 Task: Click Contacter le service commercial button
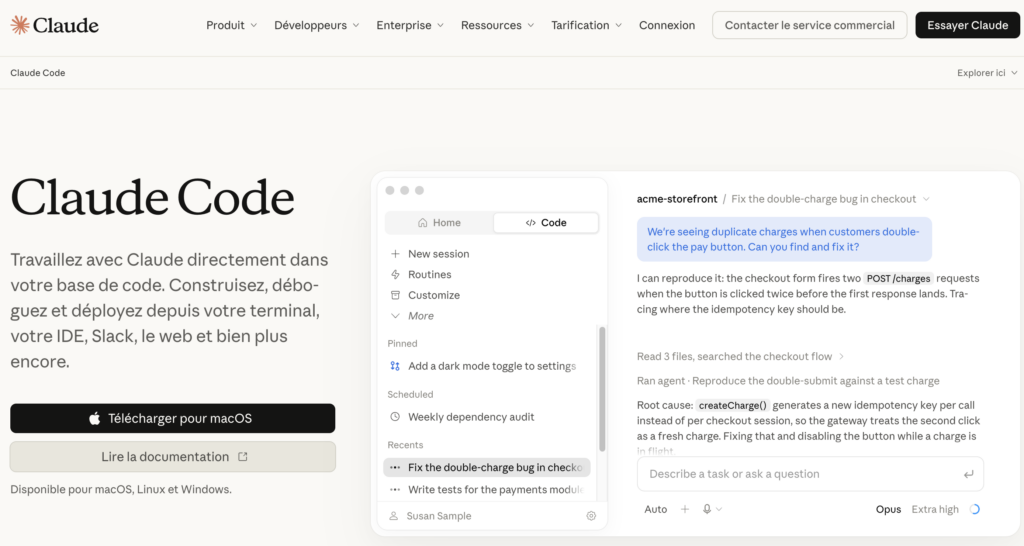tap(810, 25)
